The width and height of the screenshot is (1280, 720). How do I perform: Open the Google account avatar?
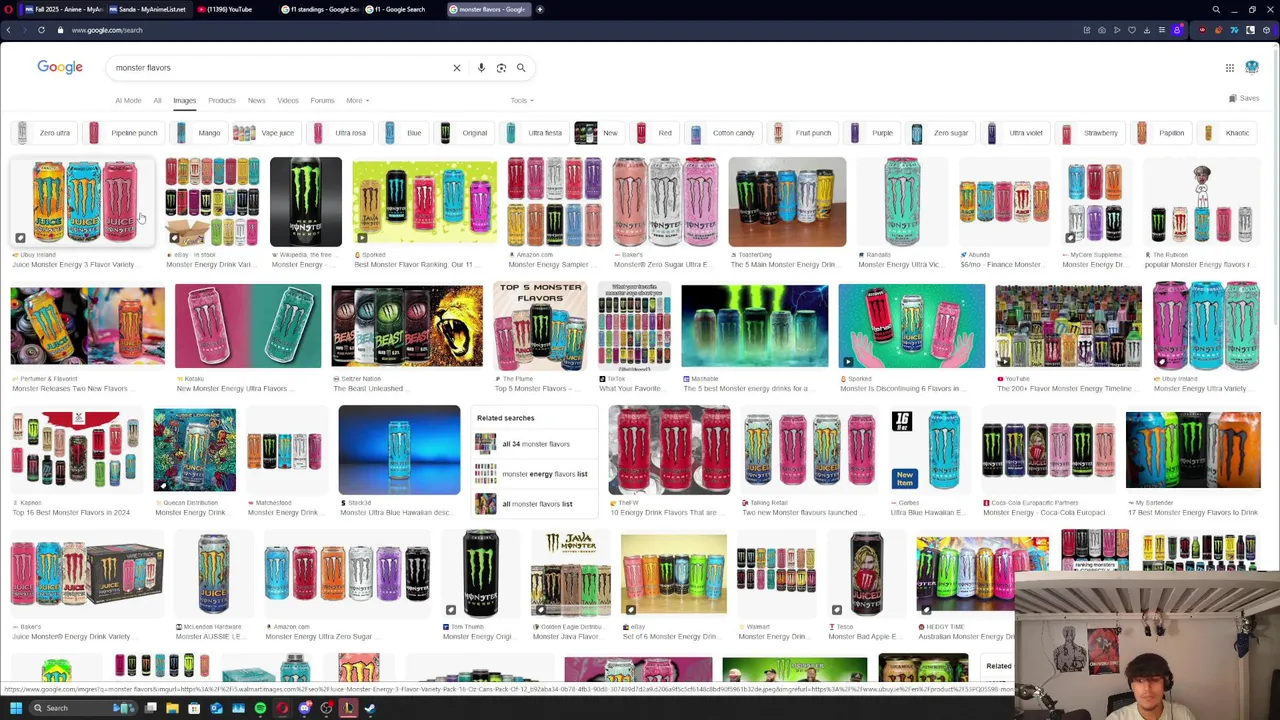(x=1252, y=67)
